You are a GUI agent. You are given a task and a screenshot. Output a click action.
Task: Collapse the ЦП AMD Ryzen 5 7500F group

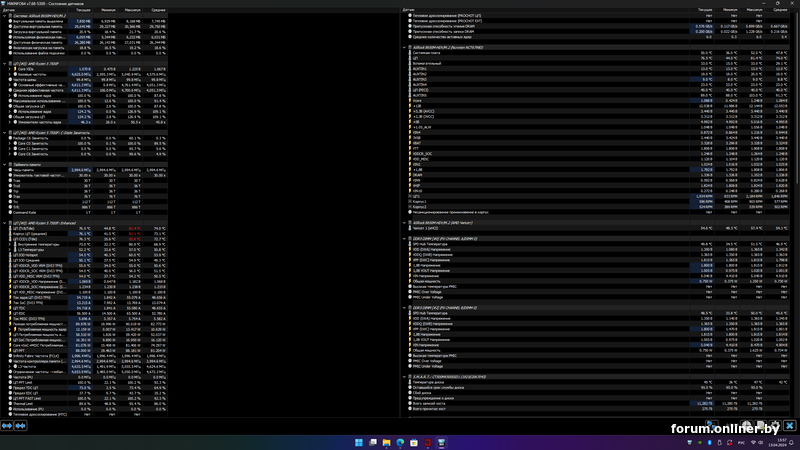(5, 64)
